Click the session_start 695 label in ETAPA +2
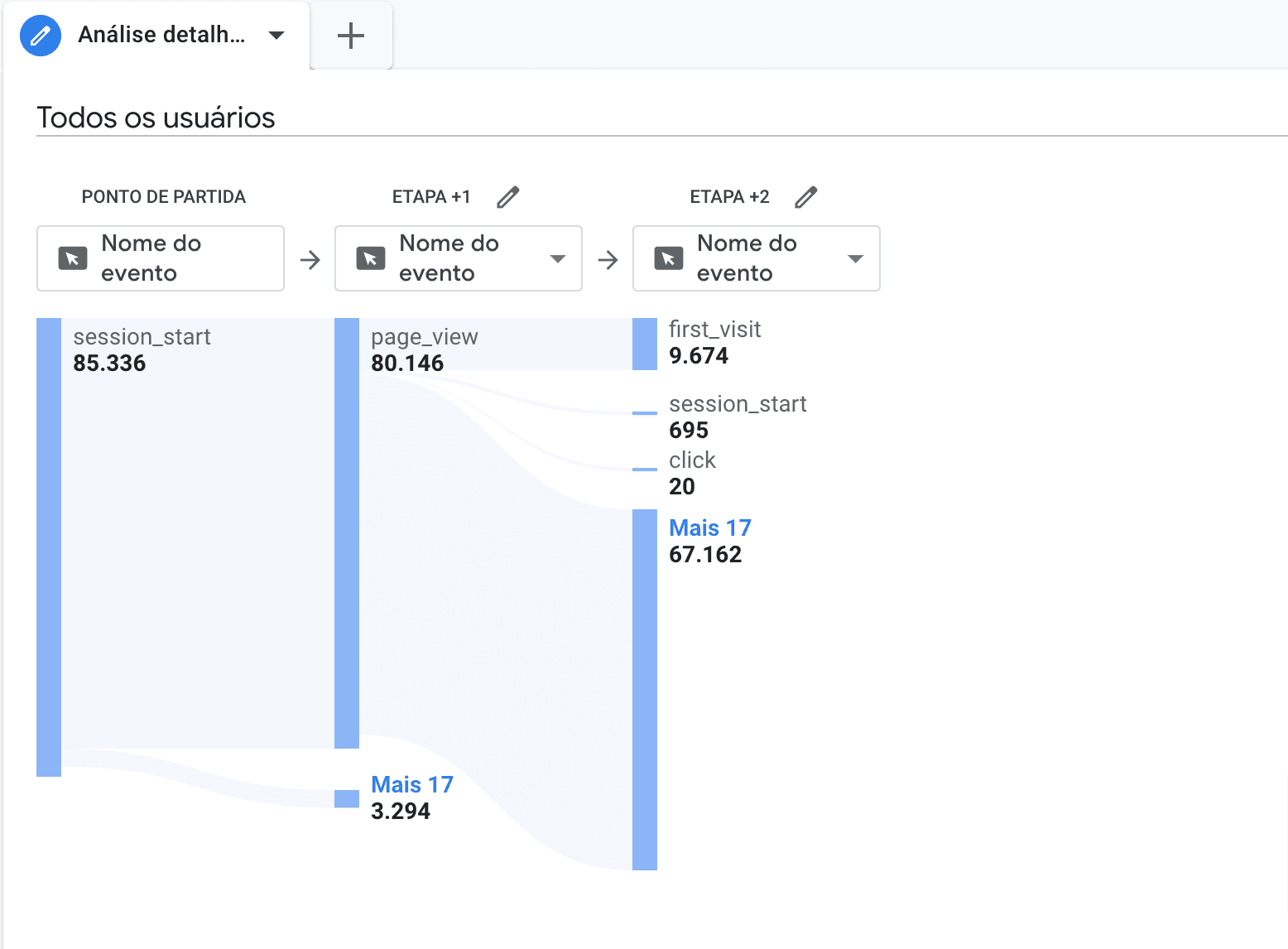This screenshot has height=949, width=1288. (737, 404)
